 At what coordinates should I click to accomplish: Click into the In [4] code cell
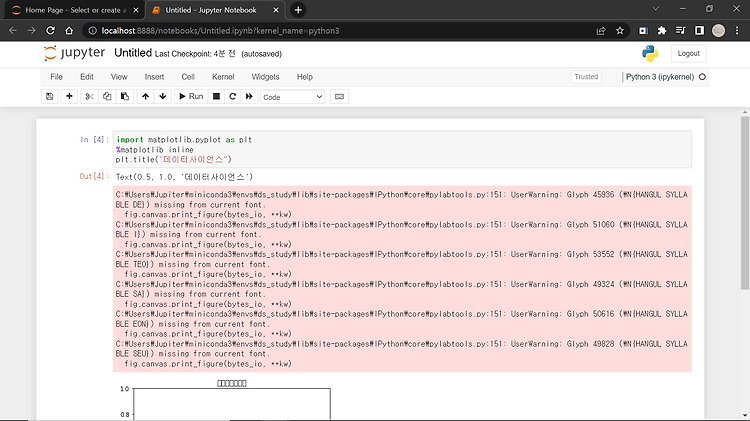point(402,149)
